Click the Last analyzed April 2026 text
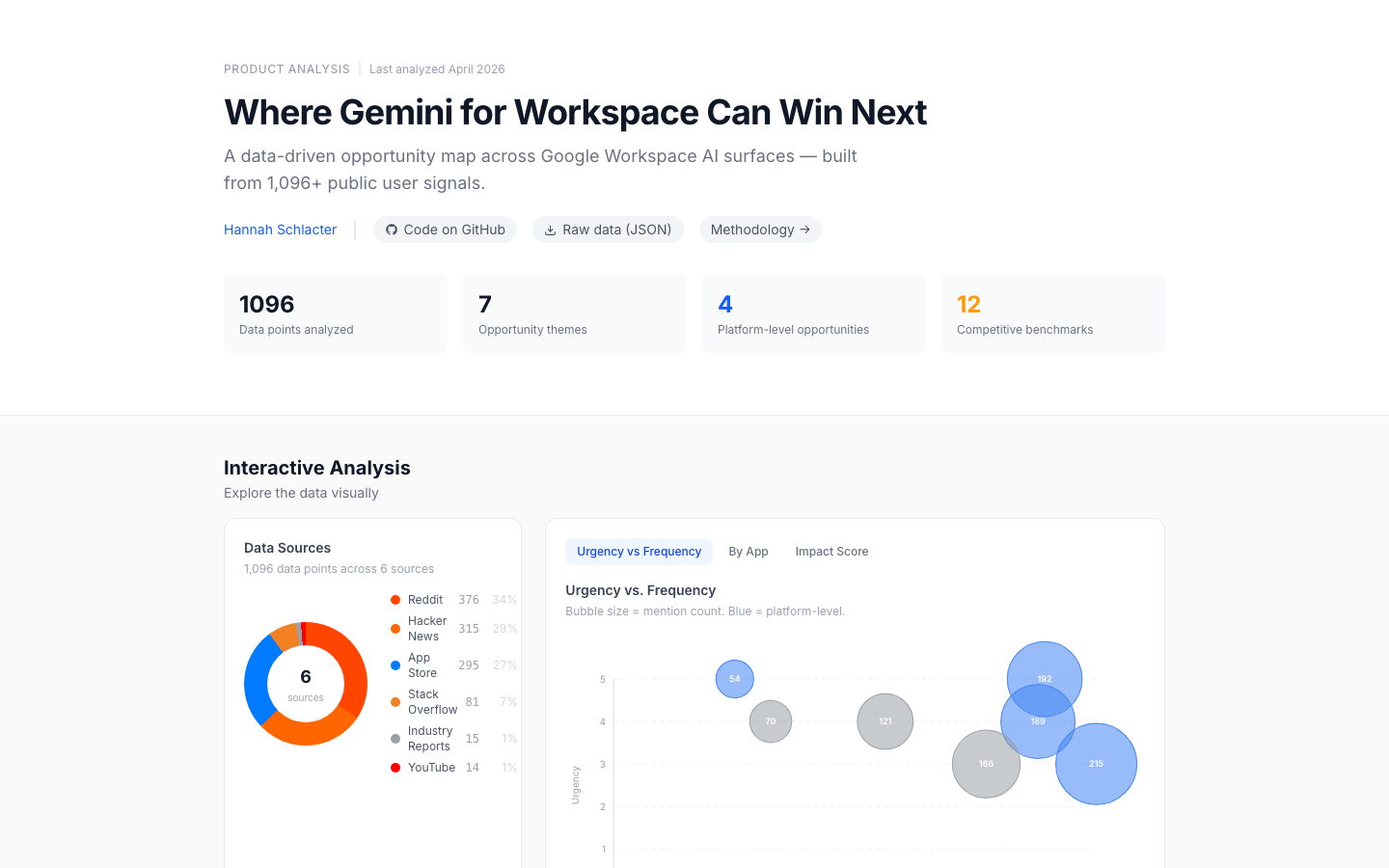This screenshot has width=1389, height=868. pyautogui.click(x=437, y=69)
